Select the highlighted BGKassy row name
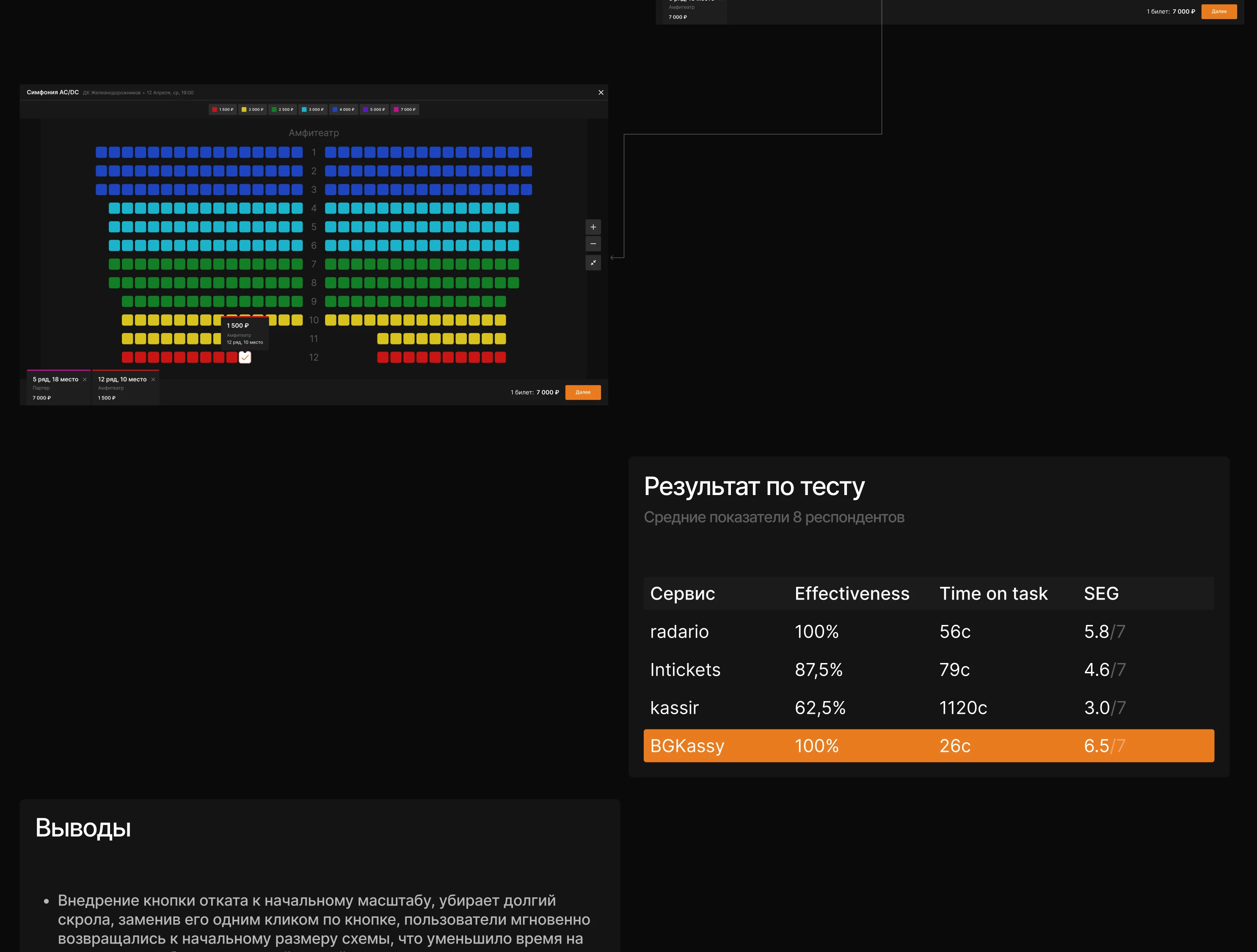The image size is (1257, 952). (687, 746)
